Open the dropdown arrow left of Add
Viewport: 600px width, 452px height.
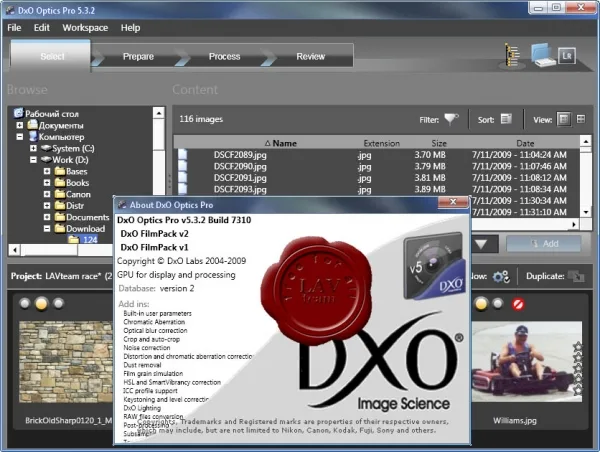pos(481,244)
